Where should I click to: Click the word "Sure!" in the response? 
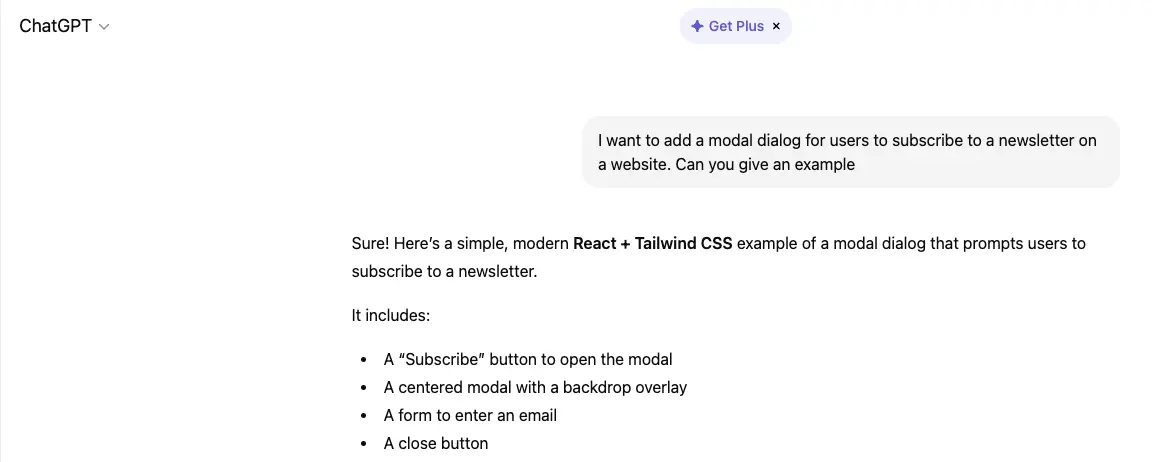click(x=370, y=244)
